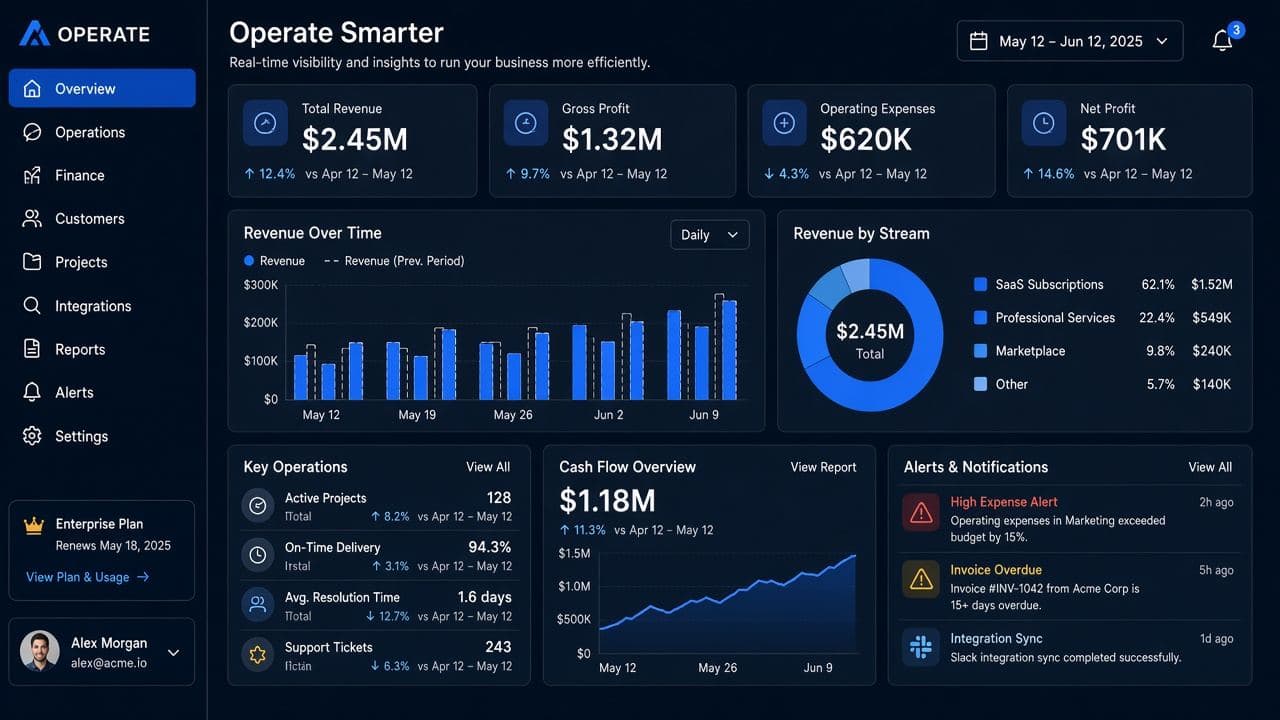Toggle the Revenue legend dot
The image size is (1280, 720).
tap(249, 261)
